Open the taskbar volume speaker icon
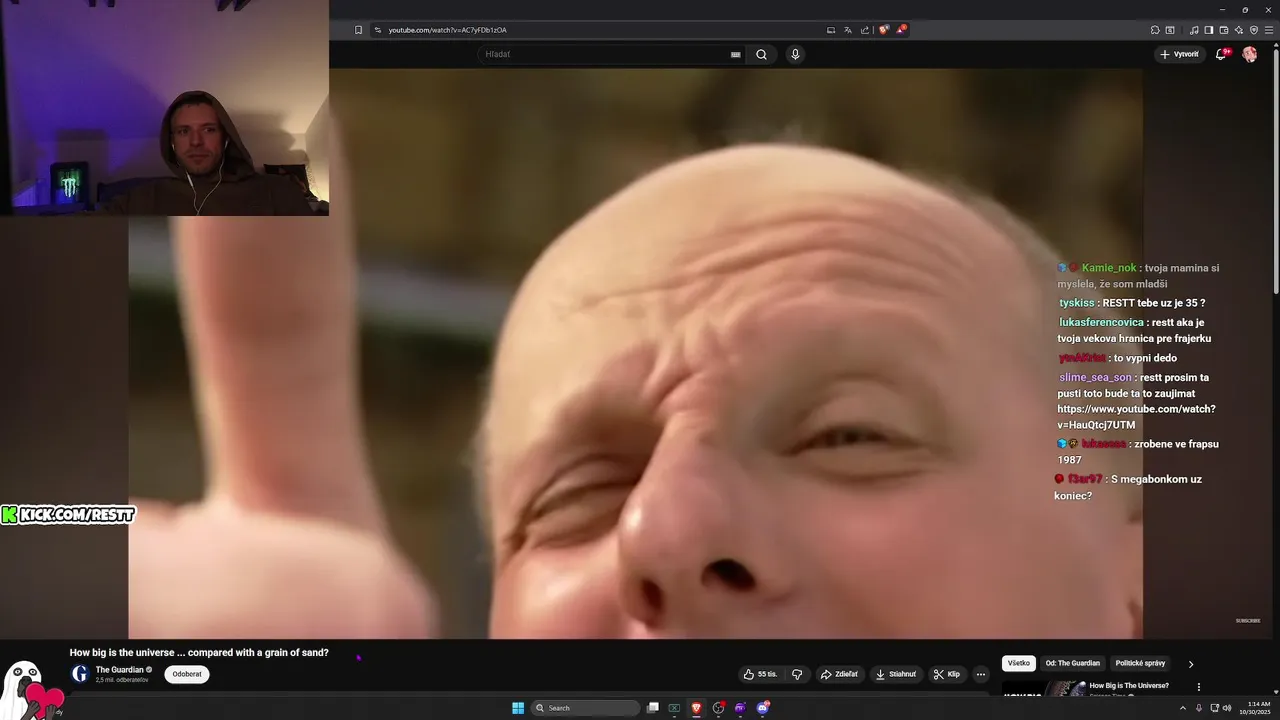Screen dimensions: 1280x720 point(1227,708)
